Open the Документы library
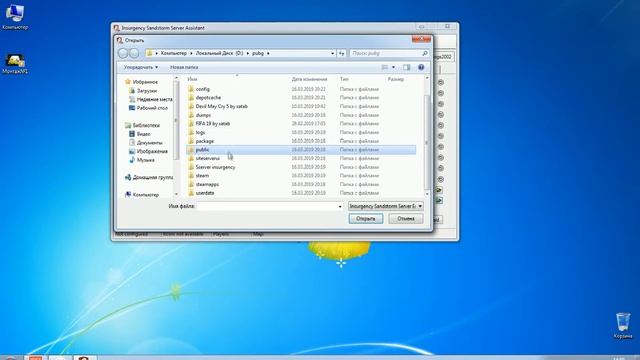640x360 pixels. (149, 142)
